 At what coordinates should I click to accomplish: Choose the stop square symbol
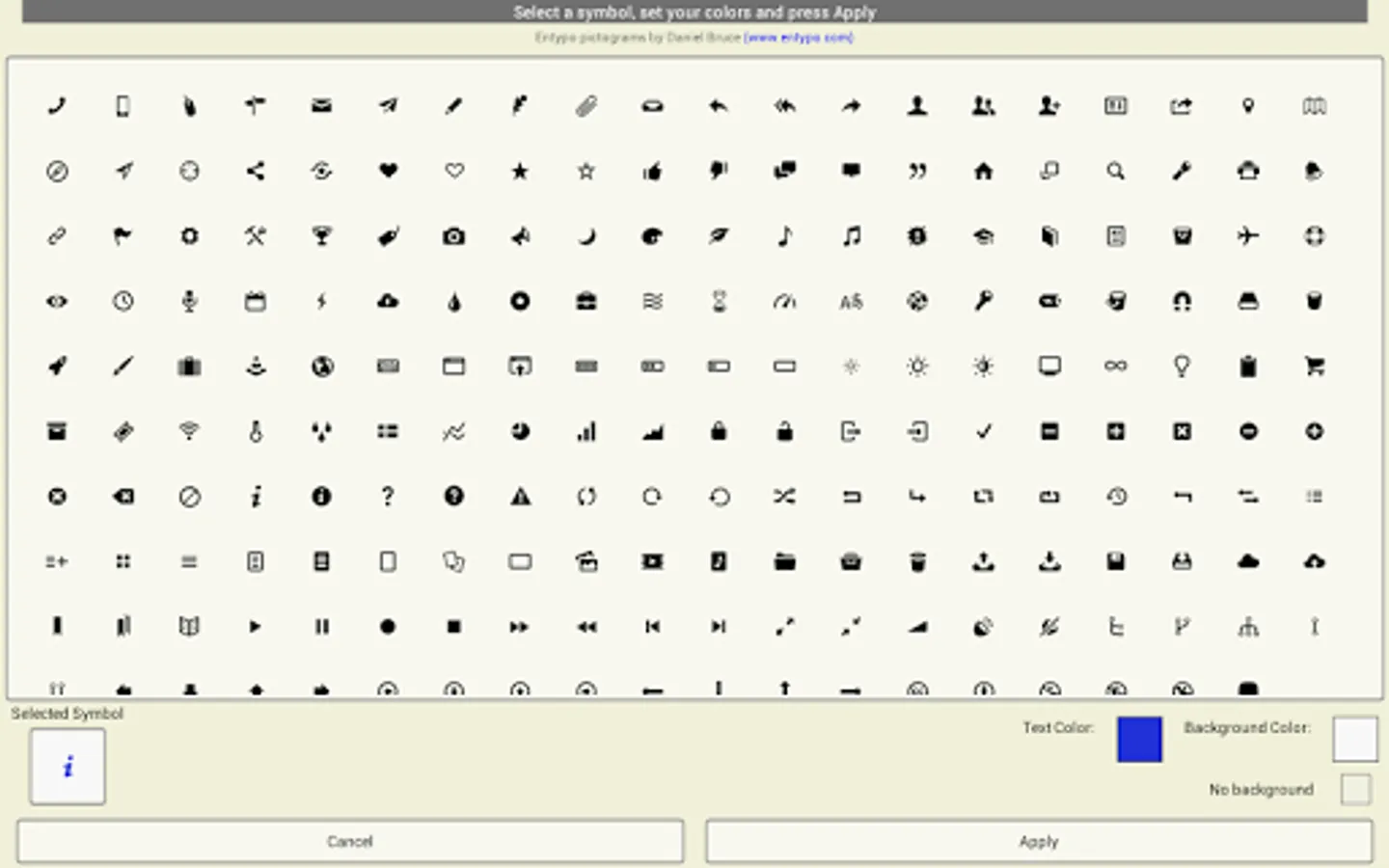pos(454,627)
